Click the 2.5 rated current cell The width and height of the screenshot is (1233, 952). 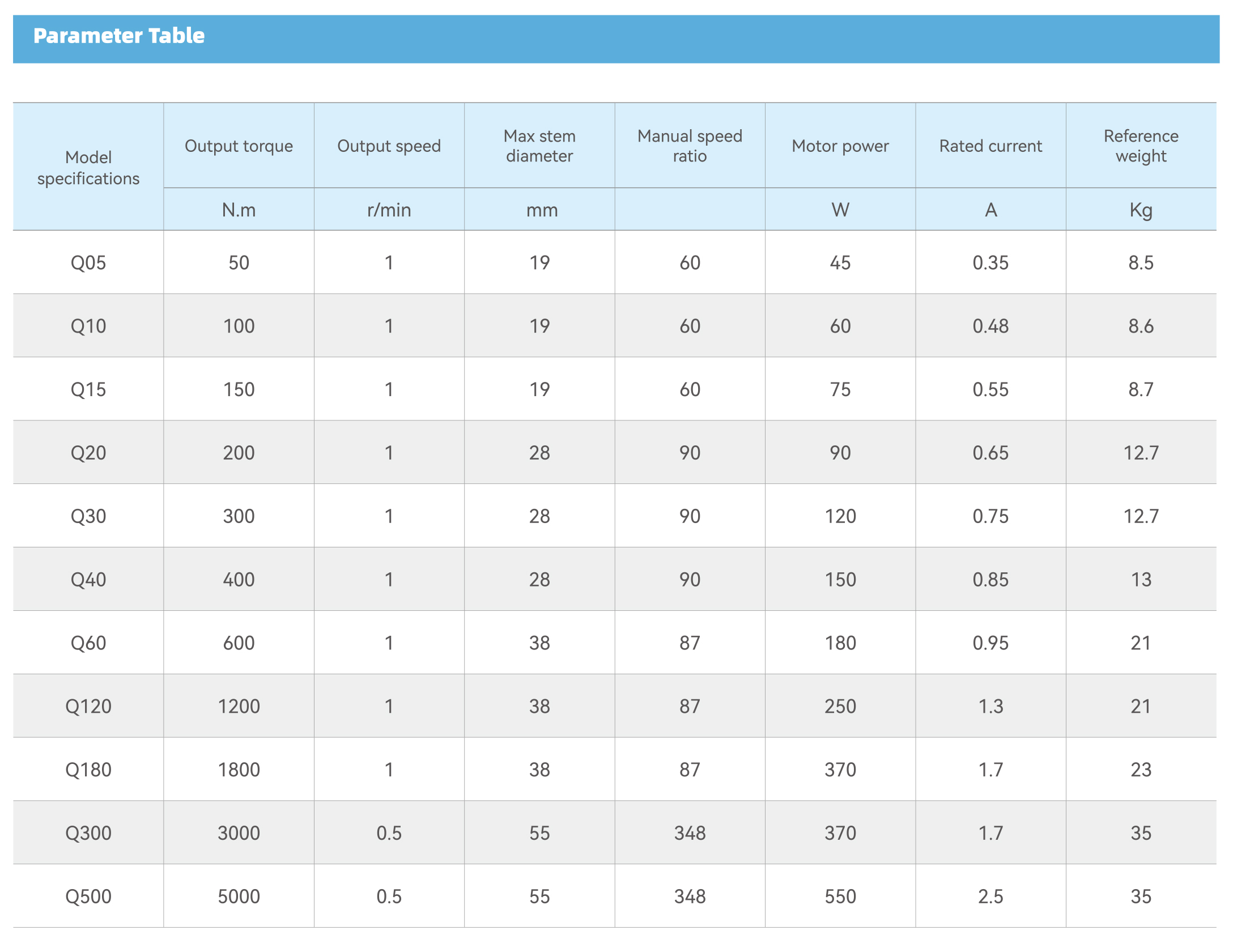[990, 896]
